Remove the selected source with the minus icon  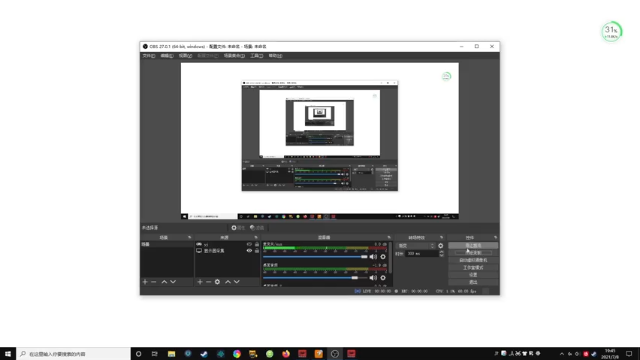[209, 282]
